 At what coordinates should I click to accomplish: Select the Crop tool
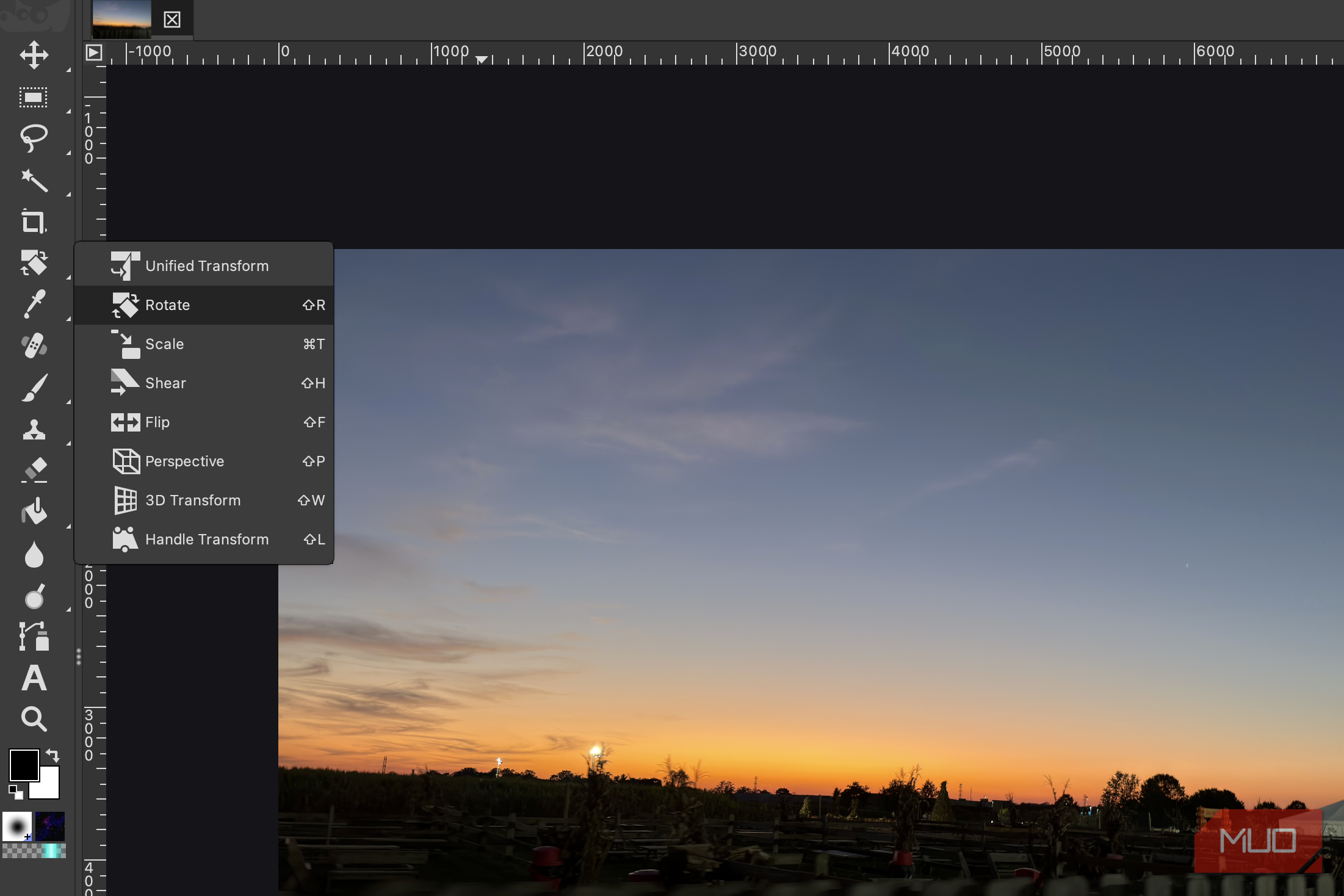click(x=34, y=222)
